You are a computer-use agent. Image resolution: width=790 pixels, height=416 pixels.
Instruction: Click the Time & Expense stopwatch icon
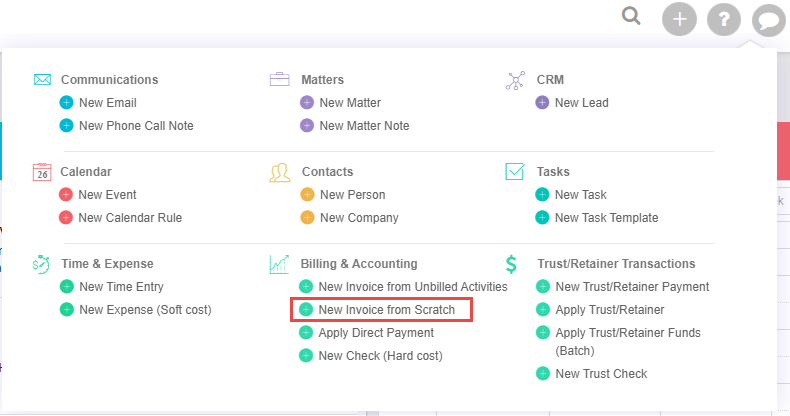[x=41, y=264]
